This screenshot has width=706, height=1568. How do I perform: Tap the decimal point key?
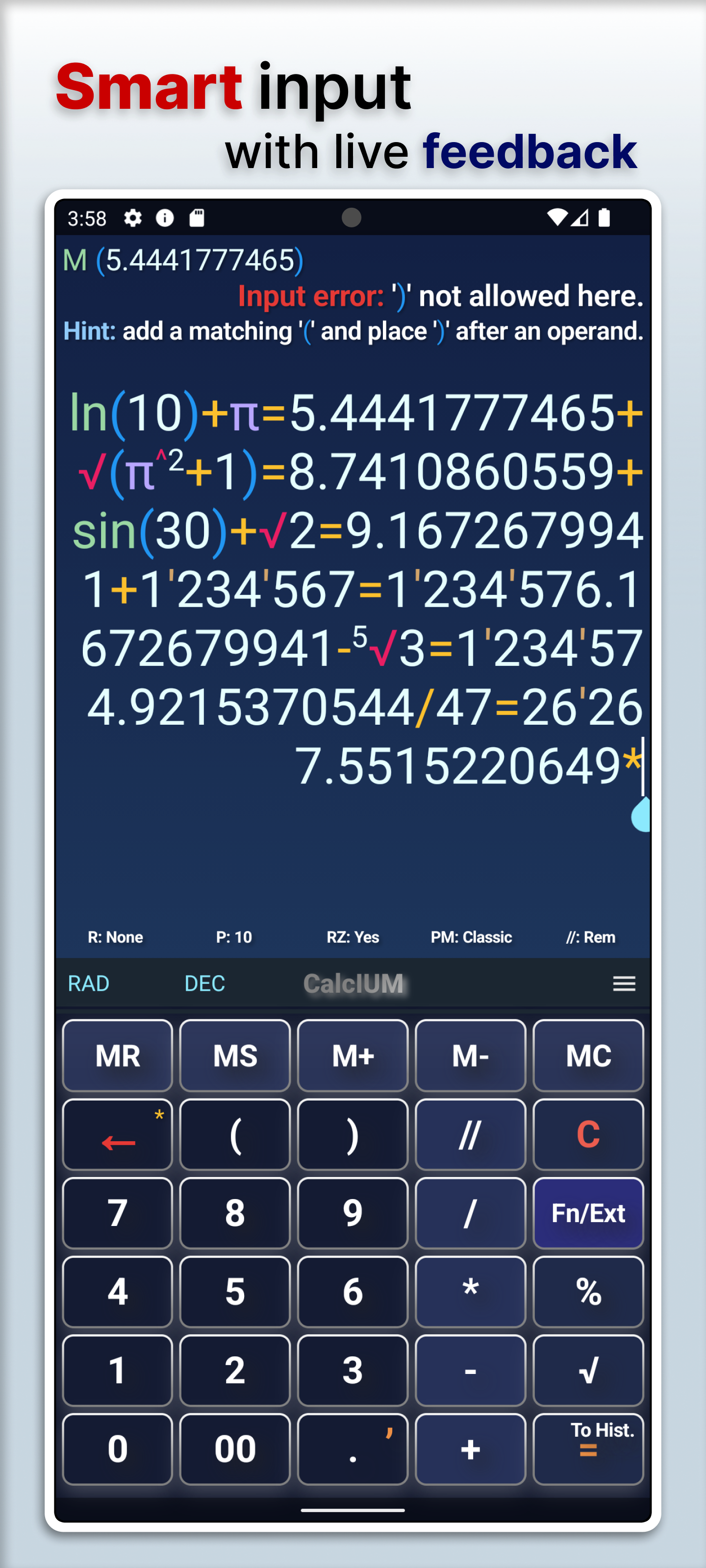pyautogui.click(x=353, y=1449)
